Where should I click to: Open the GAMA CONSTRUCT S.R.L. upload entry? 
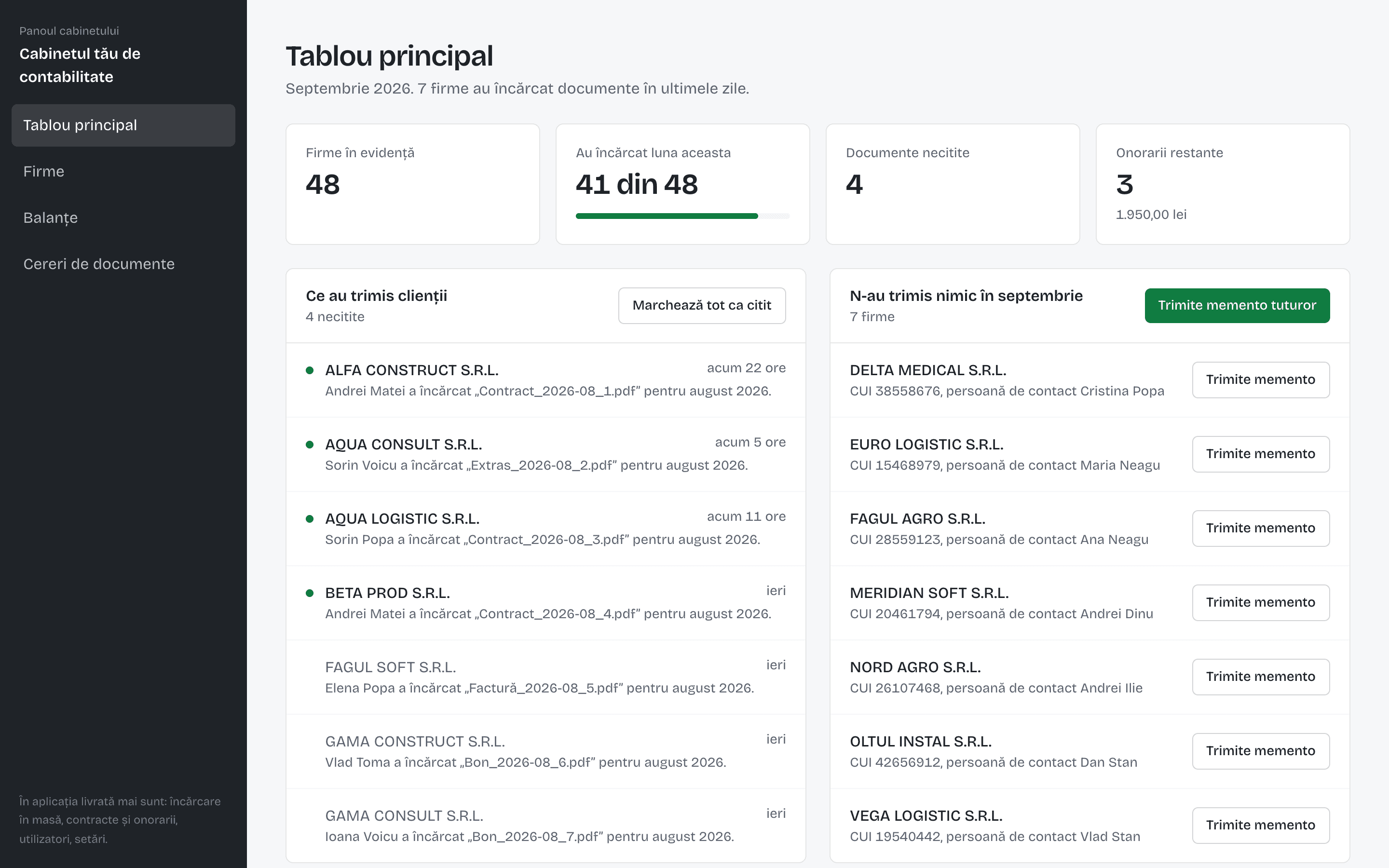pyautogui.click(x=546, y=751)
